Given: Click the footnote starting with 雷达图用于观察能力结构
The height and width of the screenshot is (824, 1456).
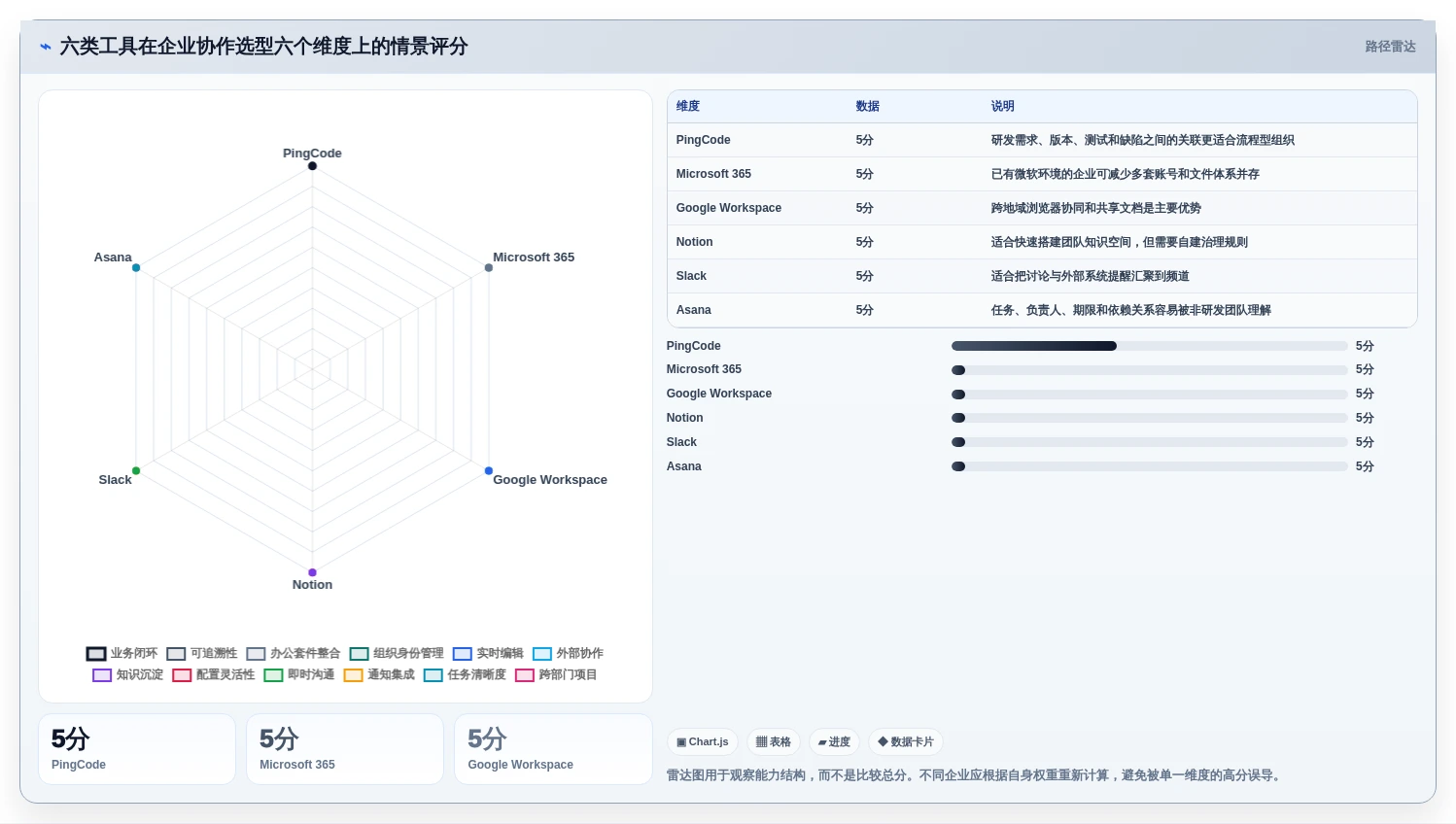Looking at the screenshot, I should tap(975, 775).
